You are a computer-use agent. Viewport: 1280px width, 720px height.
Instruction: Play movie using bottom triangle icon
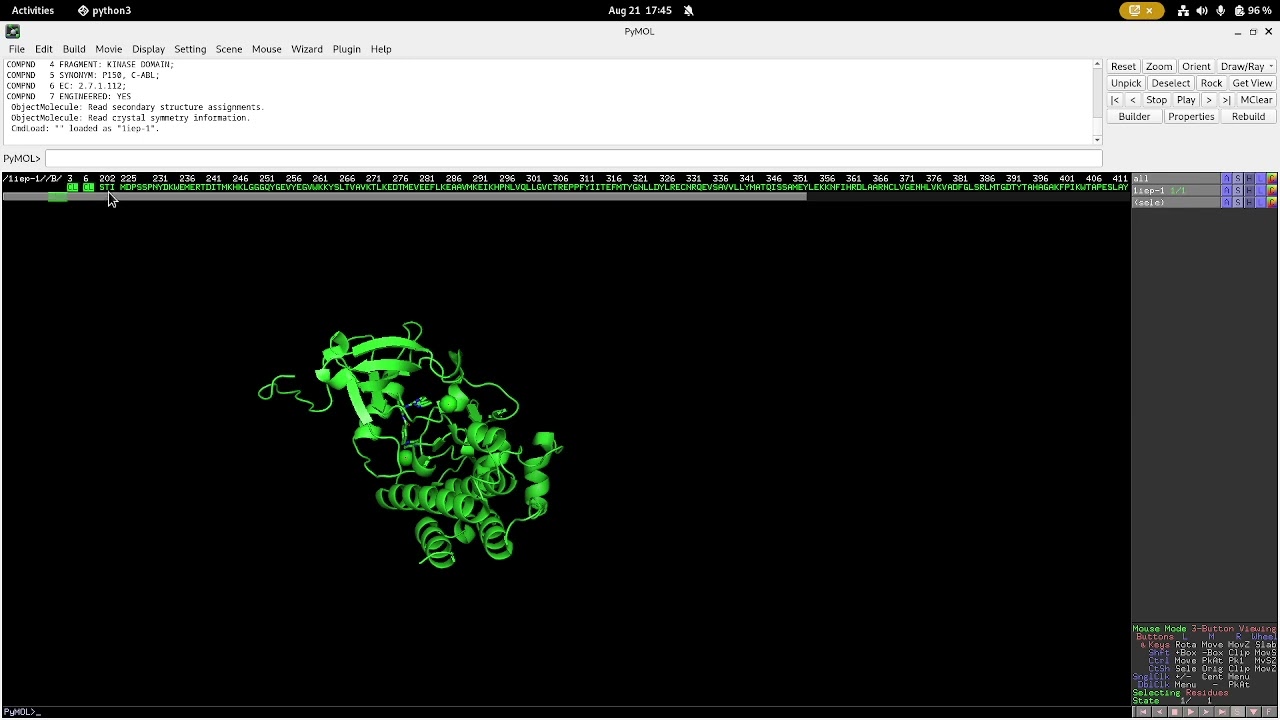point(1190,712)
